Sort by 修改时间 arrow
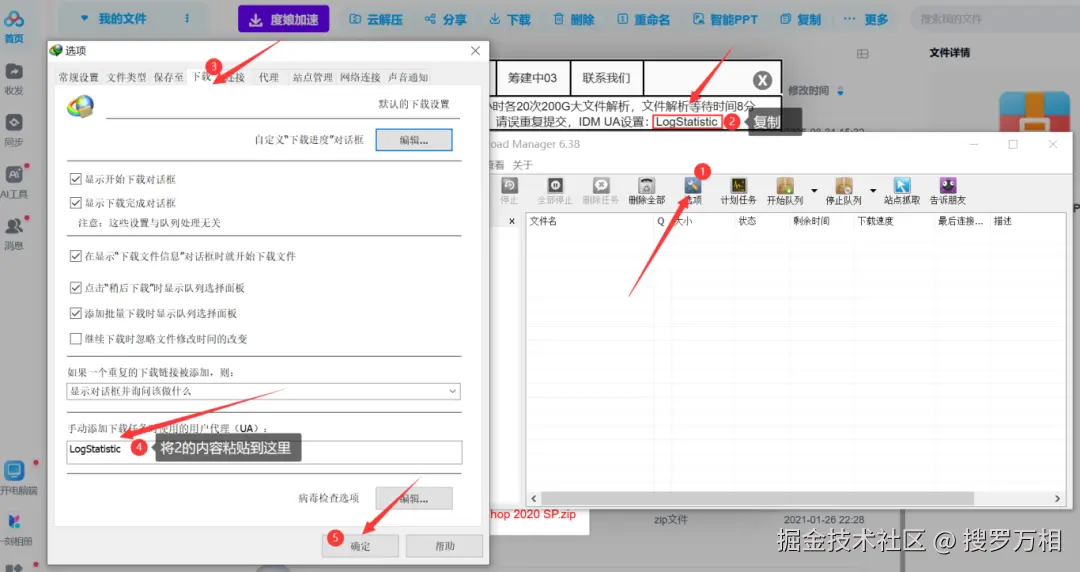 pyautogui.click(x=840, y=91)
